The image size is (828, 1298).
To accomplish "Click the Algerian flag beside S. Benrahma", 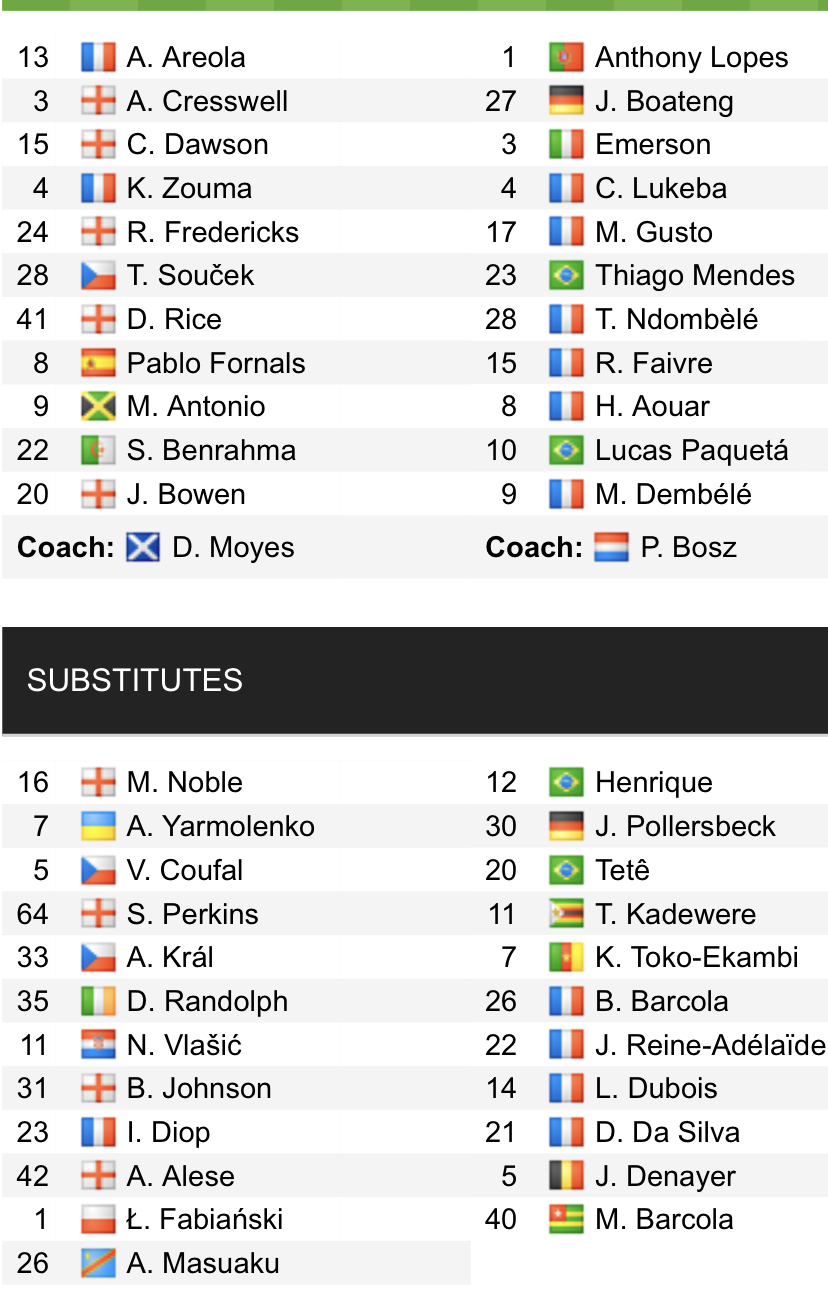I will pos(98,450).
